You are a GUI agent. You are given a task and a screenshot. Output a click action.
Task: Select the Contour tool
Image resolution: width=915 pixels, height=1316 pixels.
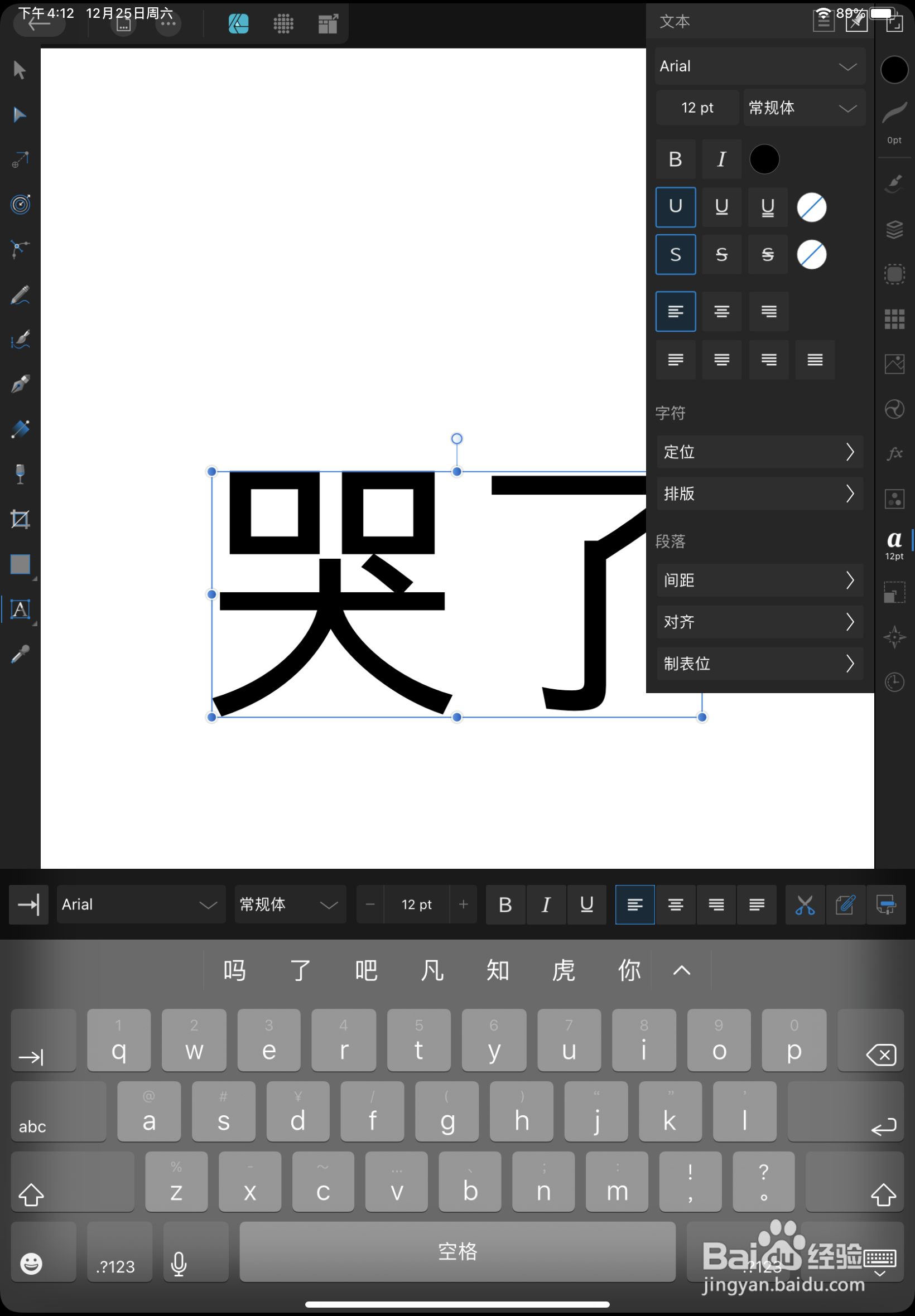pyautogui.click(x=21, y=205)
